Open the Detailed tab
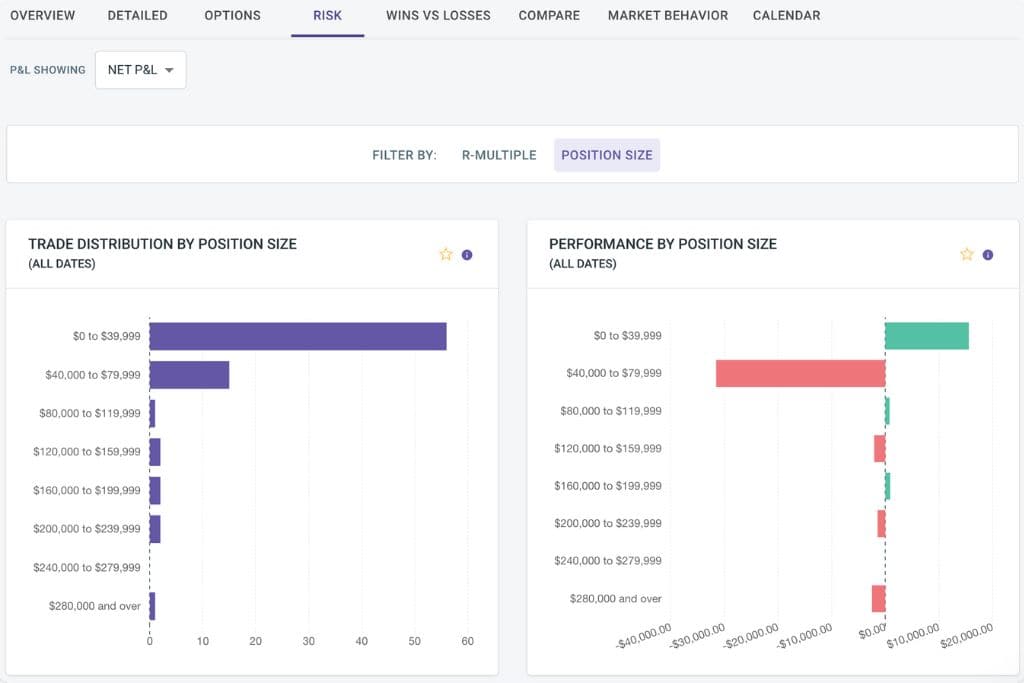 [137, 15]
